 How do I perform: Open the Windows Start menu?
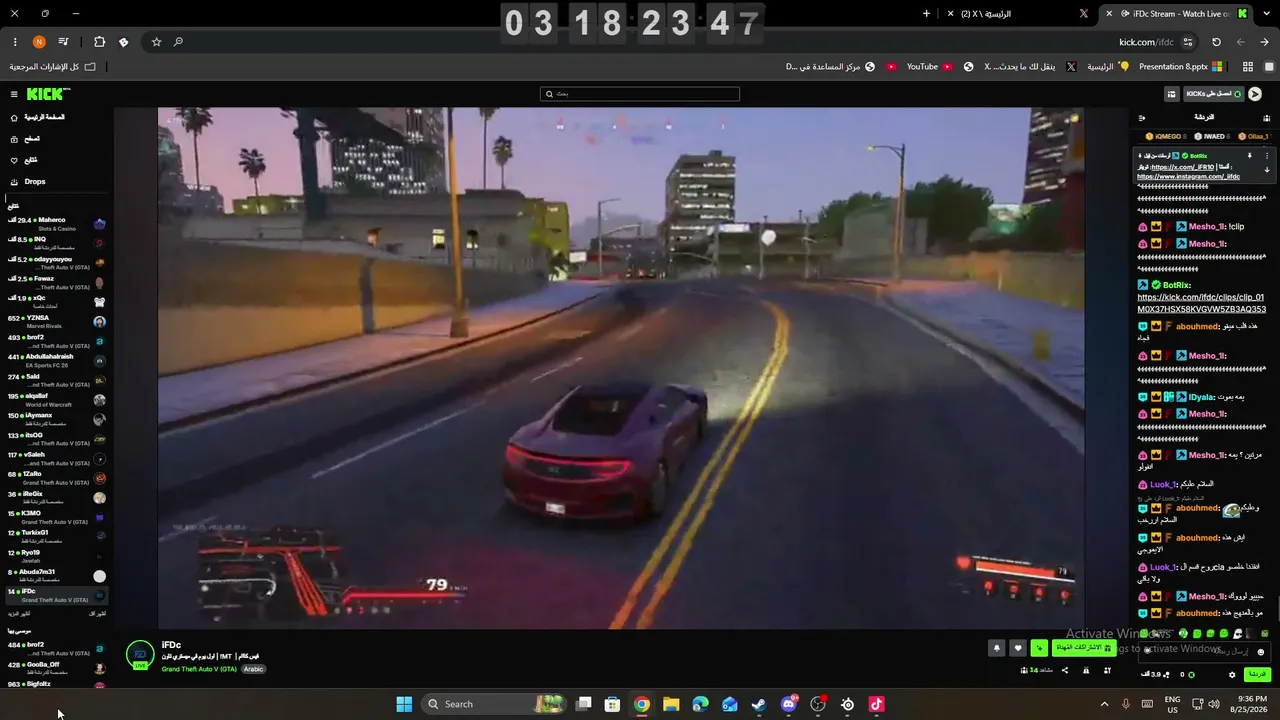404,704
